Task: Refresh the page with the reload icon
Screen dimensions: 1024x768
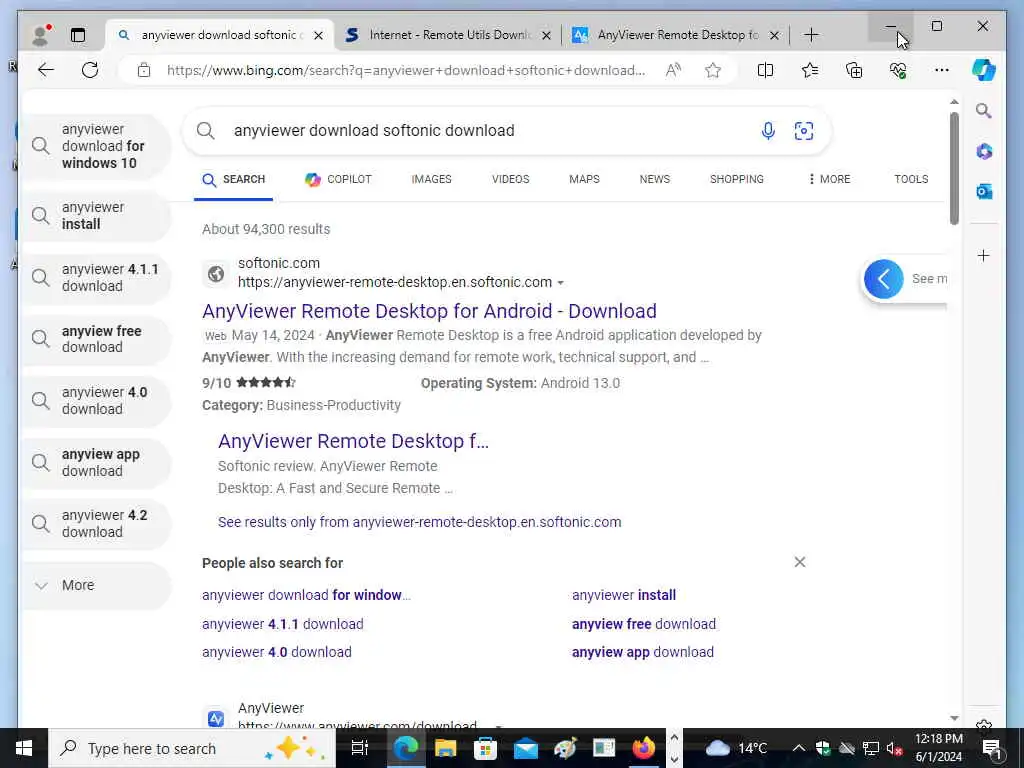Action: point(90,70)
